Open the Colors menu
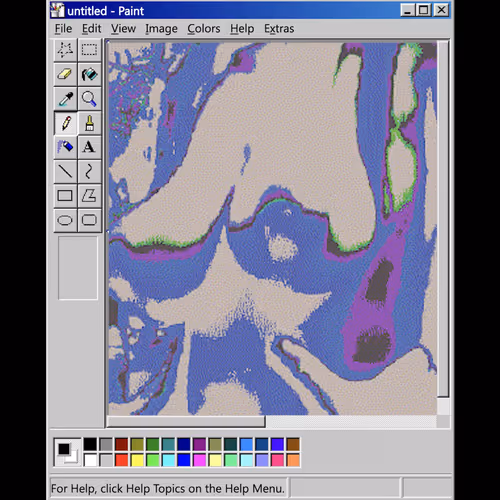500x500 pixels. [x=204, y=29]
